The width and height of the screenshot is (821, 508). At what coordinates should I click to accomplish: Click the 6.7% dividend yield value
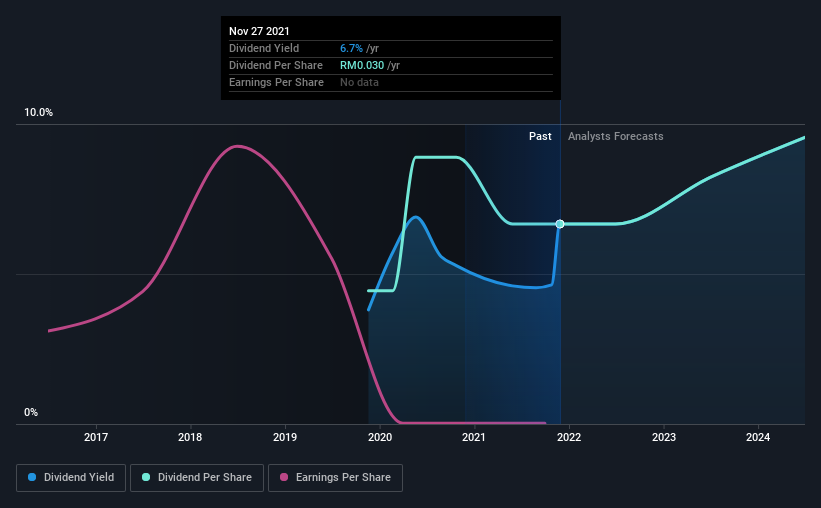pyautogui.click(x=351, y=48)
